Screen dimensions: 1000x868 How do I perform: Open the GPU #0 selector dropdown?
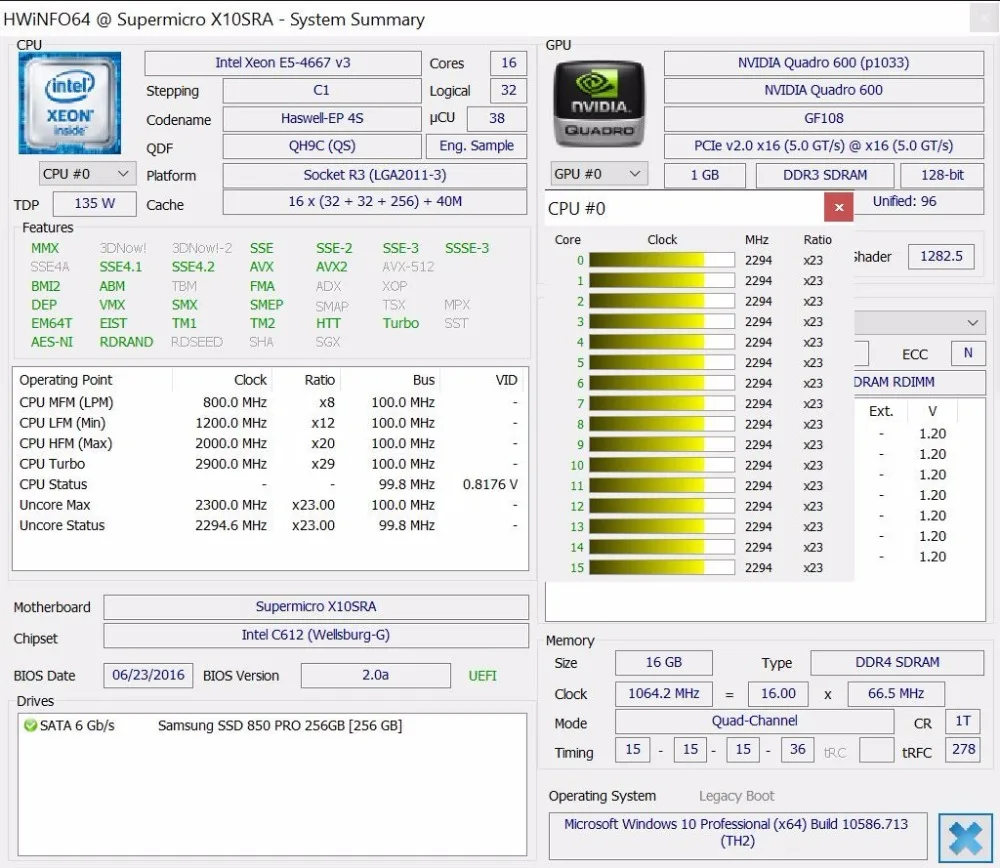[x=599, y=173]
